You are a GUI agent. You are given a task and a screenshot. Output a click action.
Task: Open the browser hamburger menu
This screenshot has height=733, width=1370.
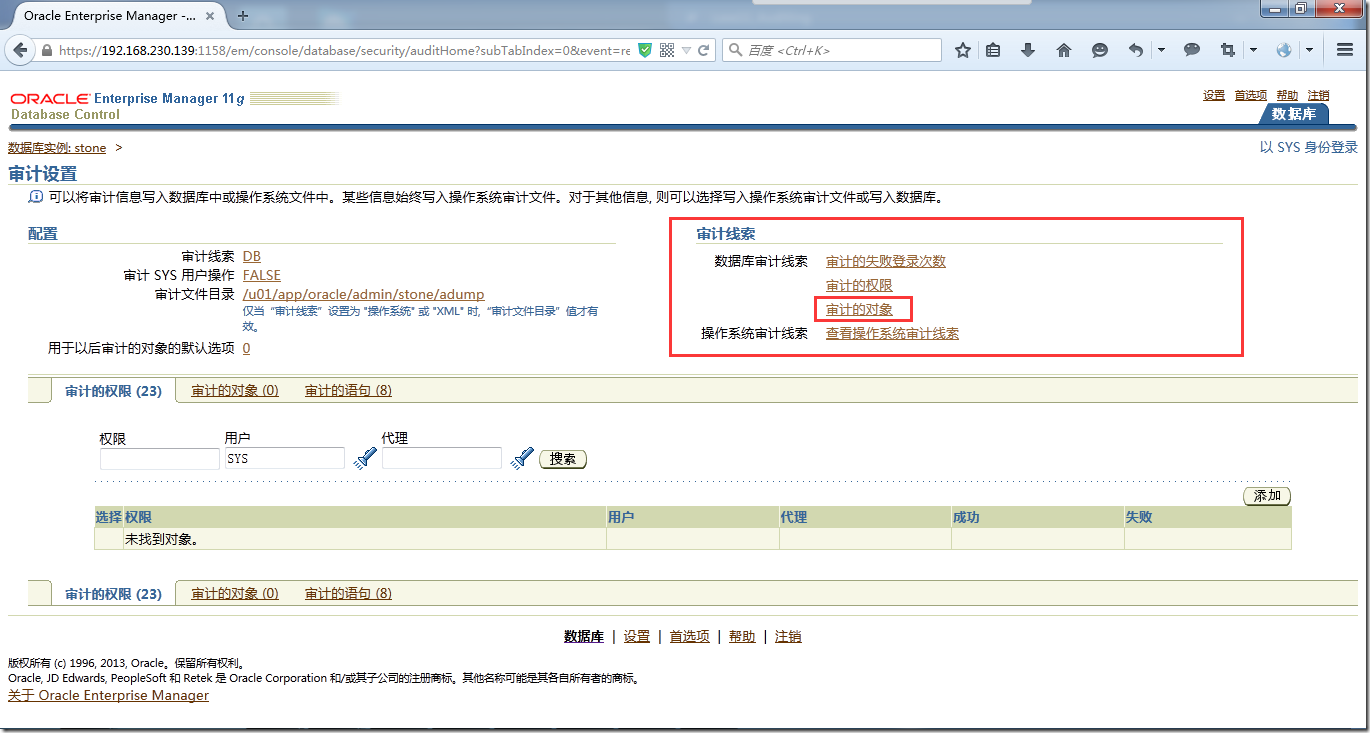(x=1345, y=50)
